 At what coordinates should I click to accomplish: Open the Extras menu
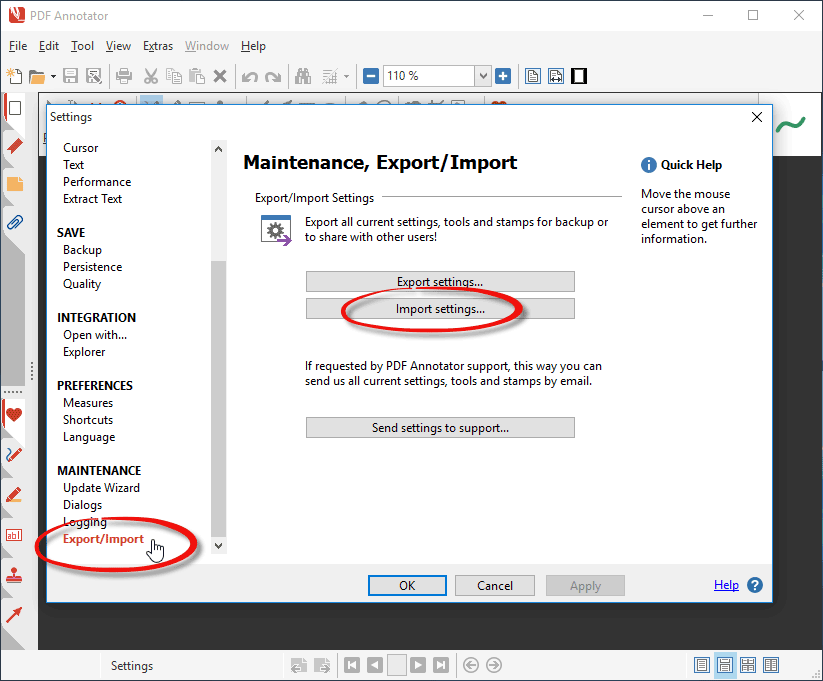[157, 46]
